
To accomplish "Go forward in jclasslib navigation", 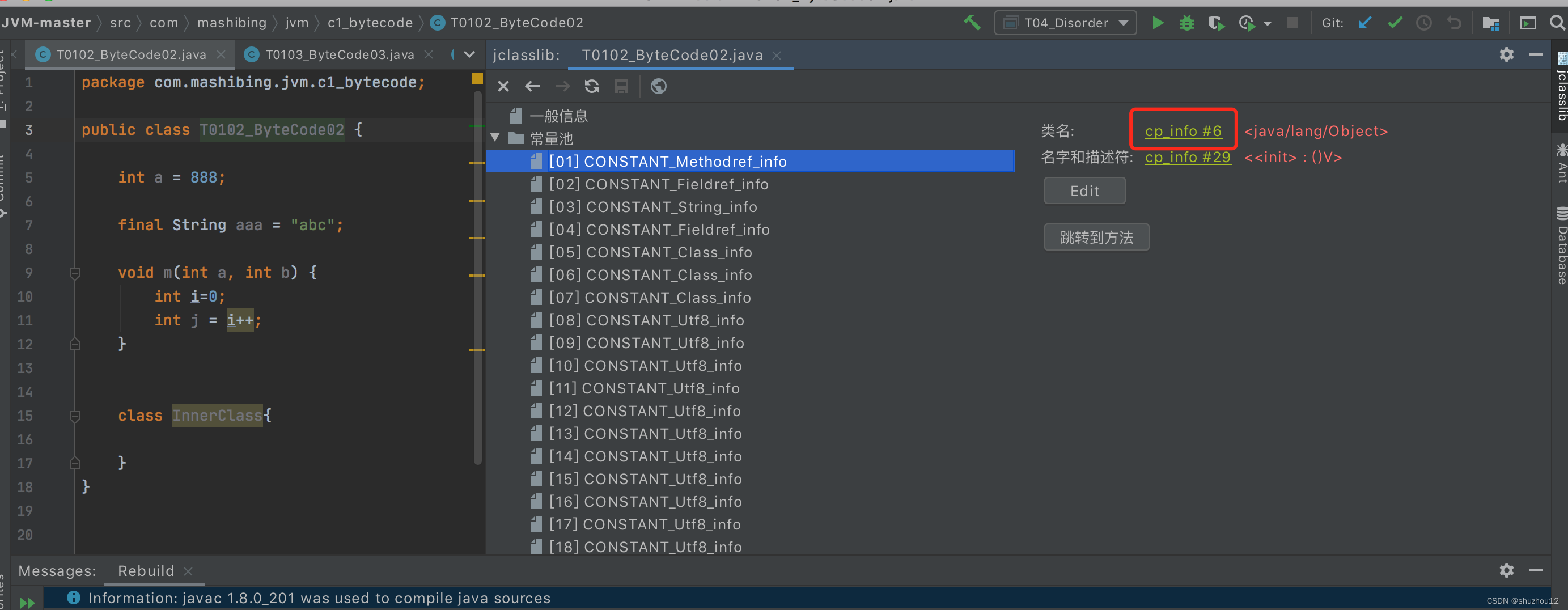I will [562, 86].
